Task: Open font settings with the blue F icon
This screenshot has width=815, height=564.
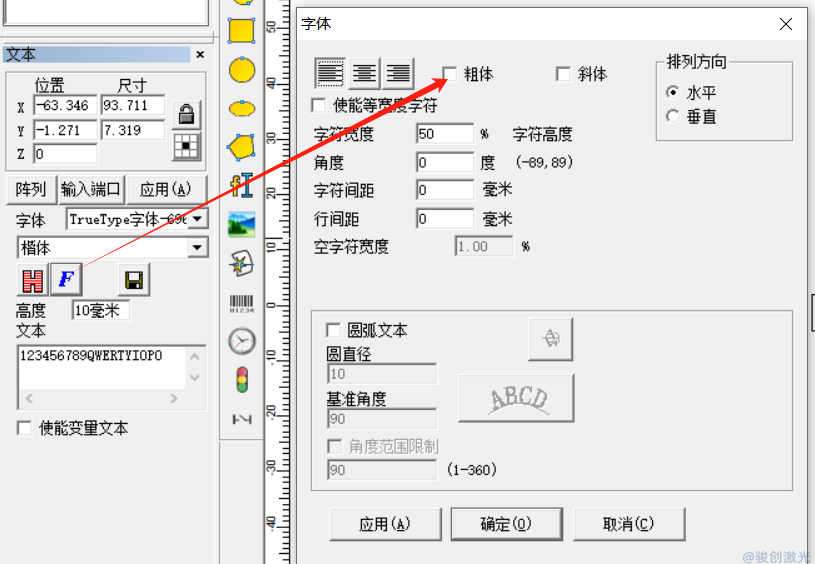Action: pos(67,280)
